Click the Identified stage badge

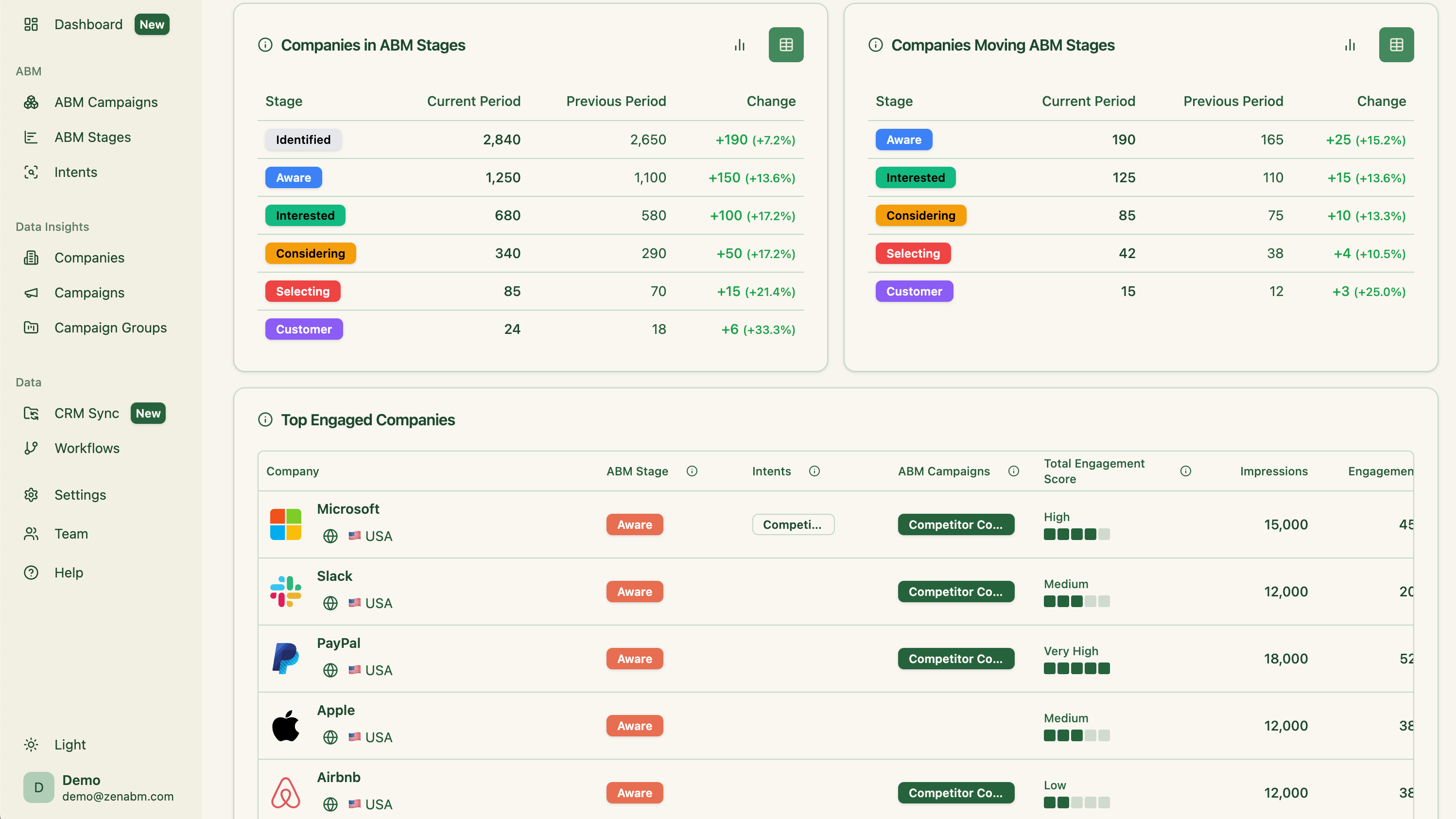(x=303, y=139)
